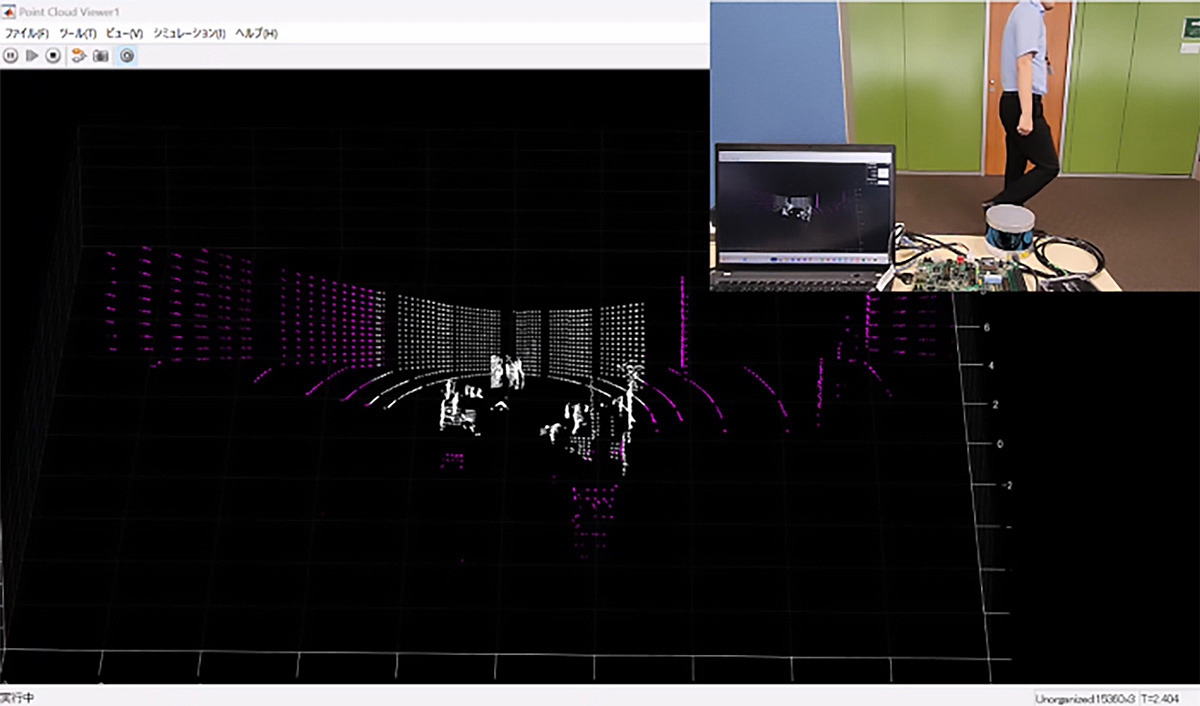The height and width of the screenshot is (706, 1200).
Task: Pause the running simulation
Action: 11,56
